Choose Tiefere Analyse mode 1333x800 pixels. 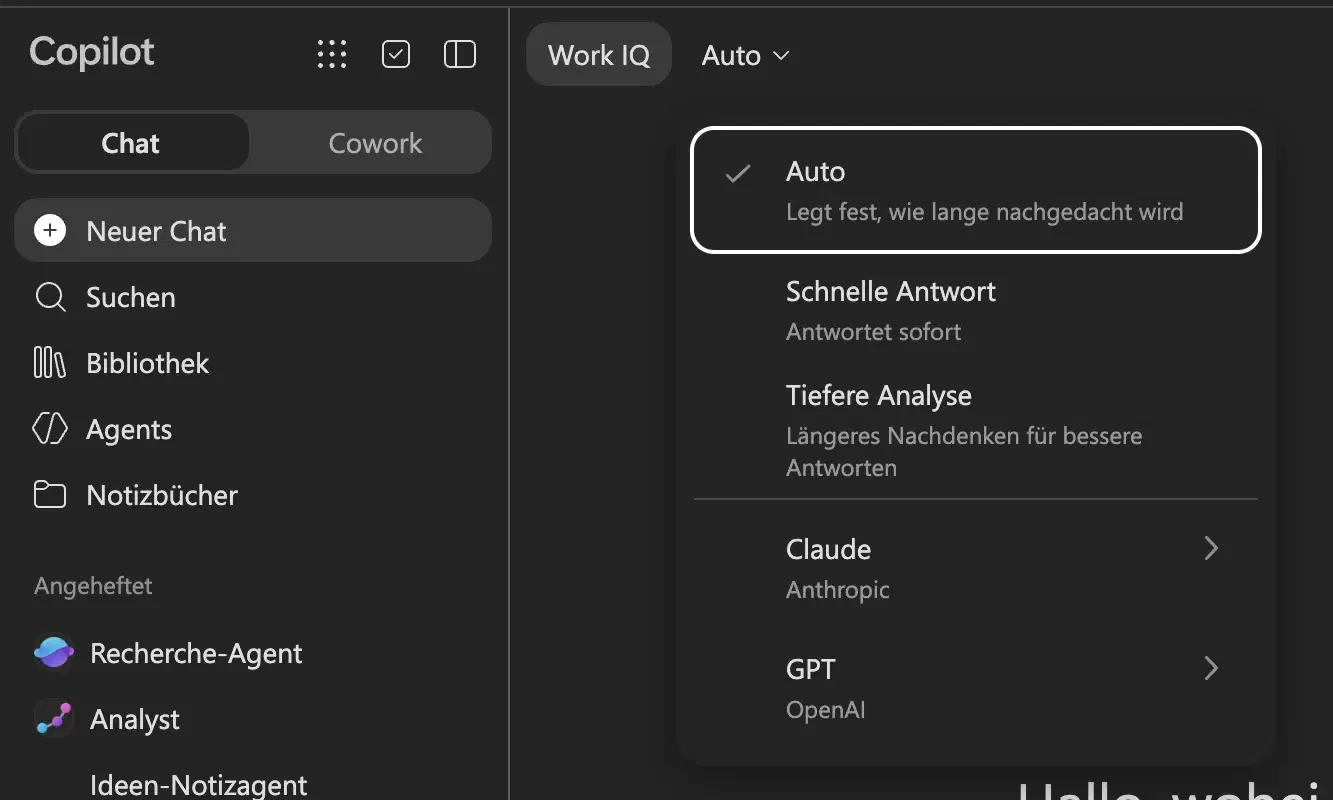coord(976,431)
